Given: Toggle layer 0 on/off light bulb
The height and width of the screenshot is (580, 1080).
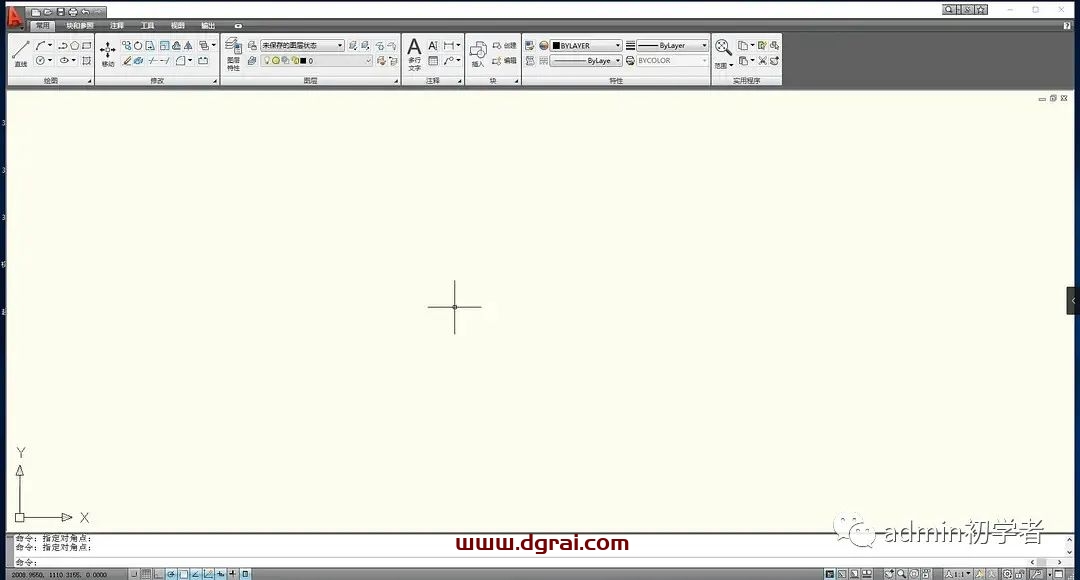Looking at the screenshot, I should (x=267, y=61).
